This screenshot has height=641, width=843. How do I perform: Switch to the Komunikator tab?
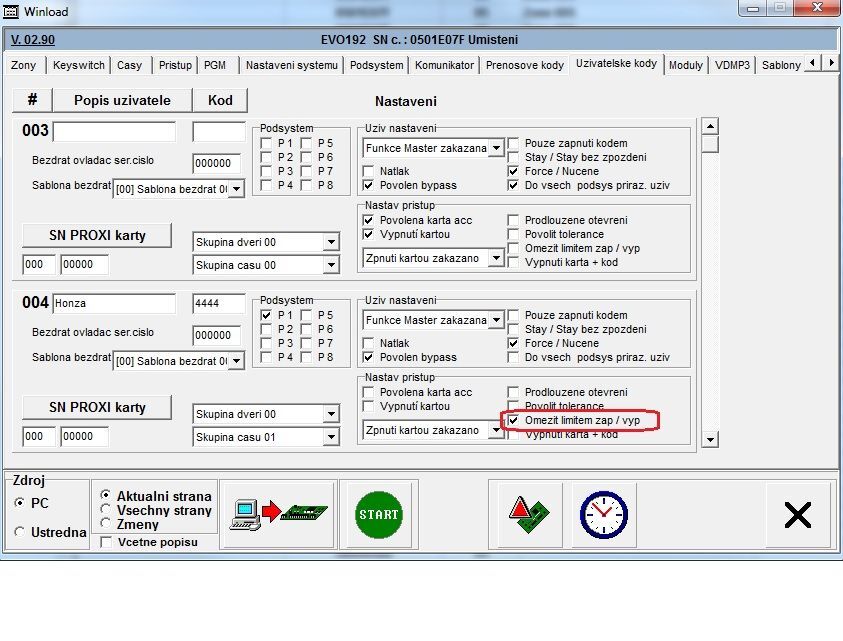coord(444,65)
